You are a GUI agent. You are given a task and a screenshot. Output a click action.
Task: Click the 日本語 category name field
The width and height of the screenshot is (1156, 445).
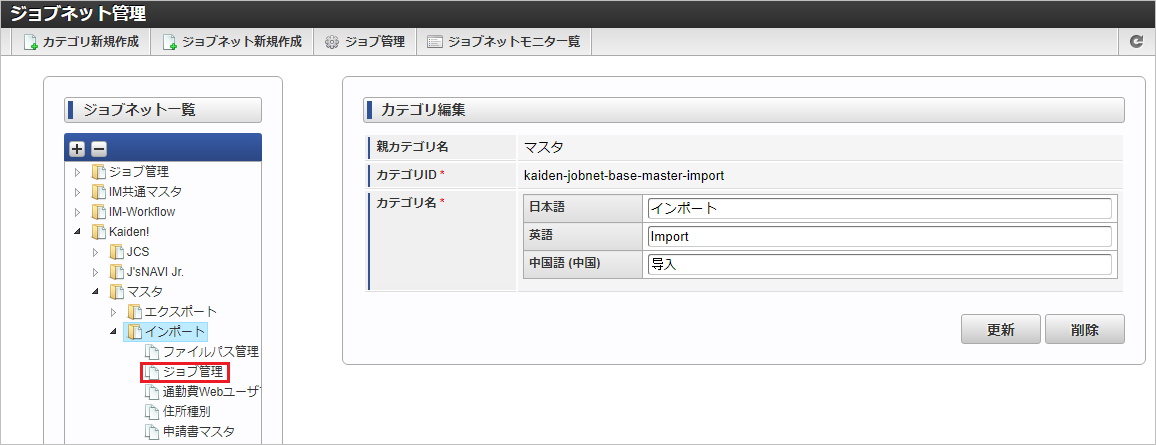(x=879, y=208)
